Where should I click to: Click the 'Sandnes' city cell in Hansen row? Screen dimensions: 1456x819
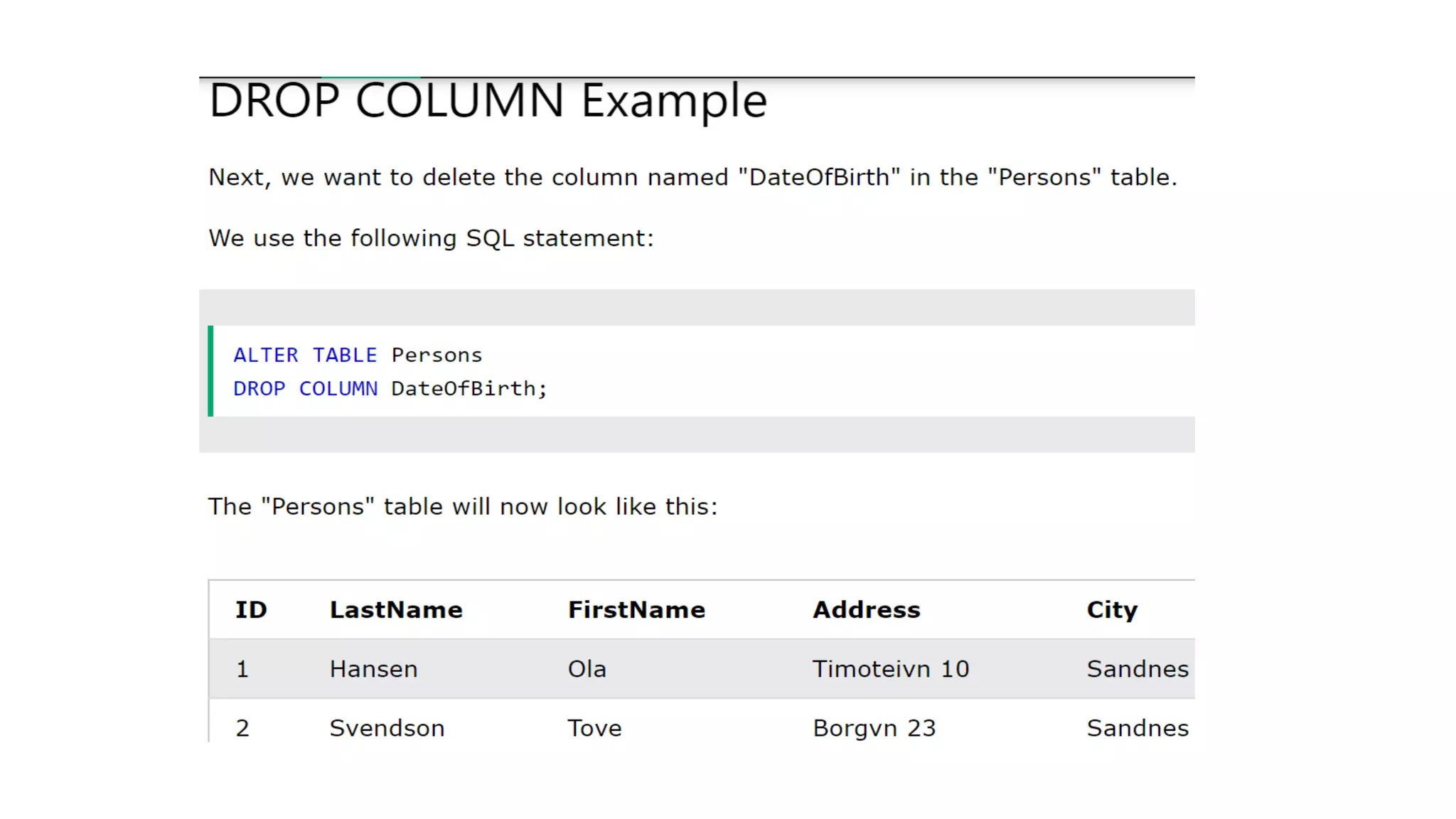(1137, 669)
